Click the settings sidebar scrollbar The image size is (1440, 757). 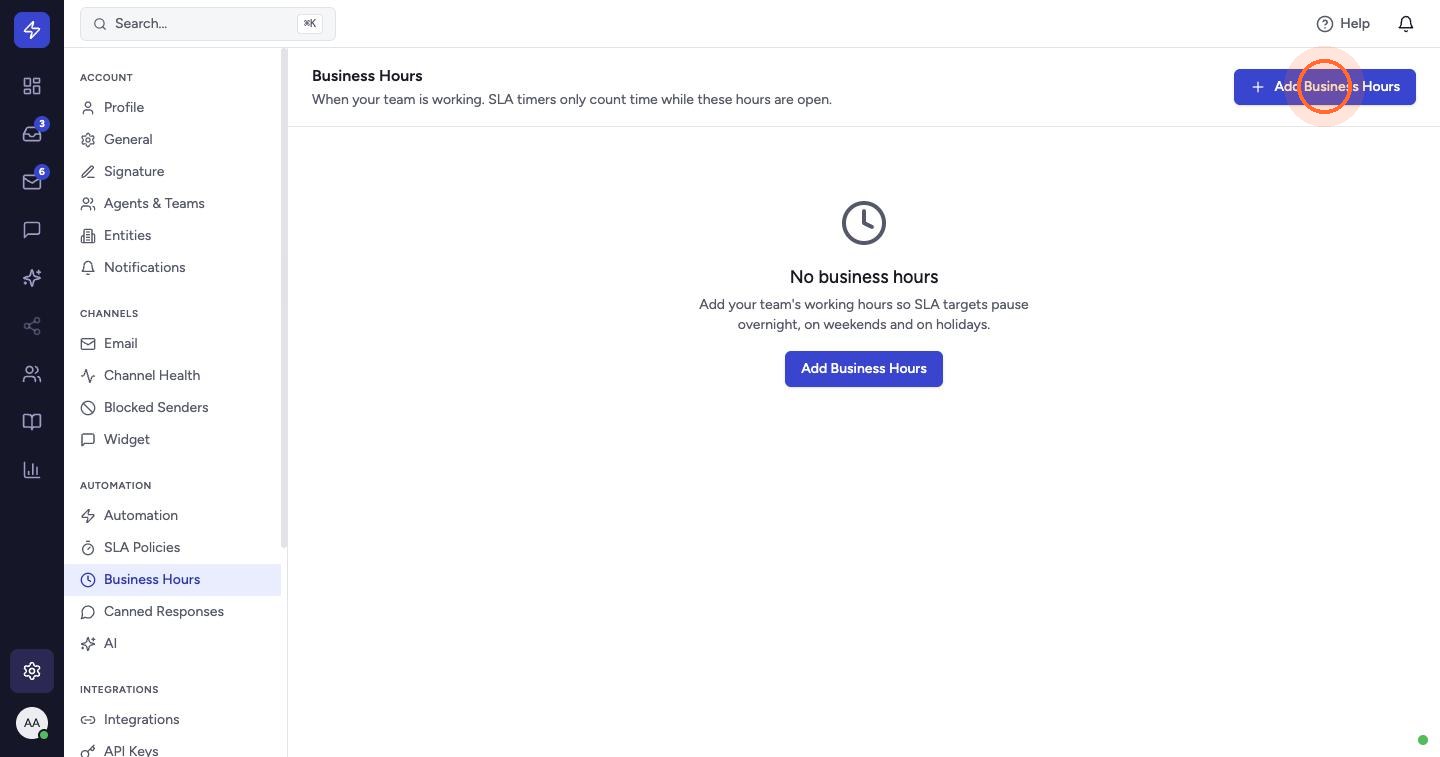(284, 298)
